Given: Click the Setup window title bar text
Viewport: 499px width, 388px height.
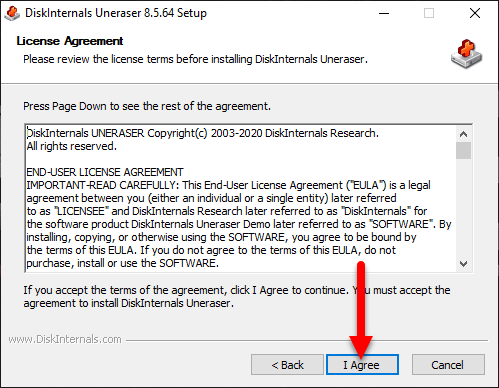Looking at the screenshot, I should [116, 13].
